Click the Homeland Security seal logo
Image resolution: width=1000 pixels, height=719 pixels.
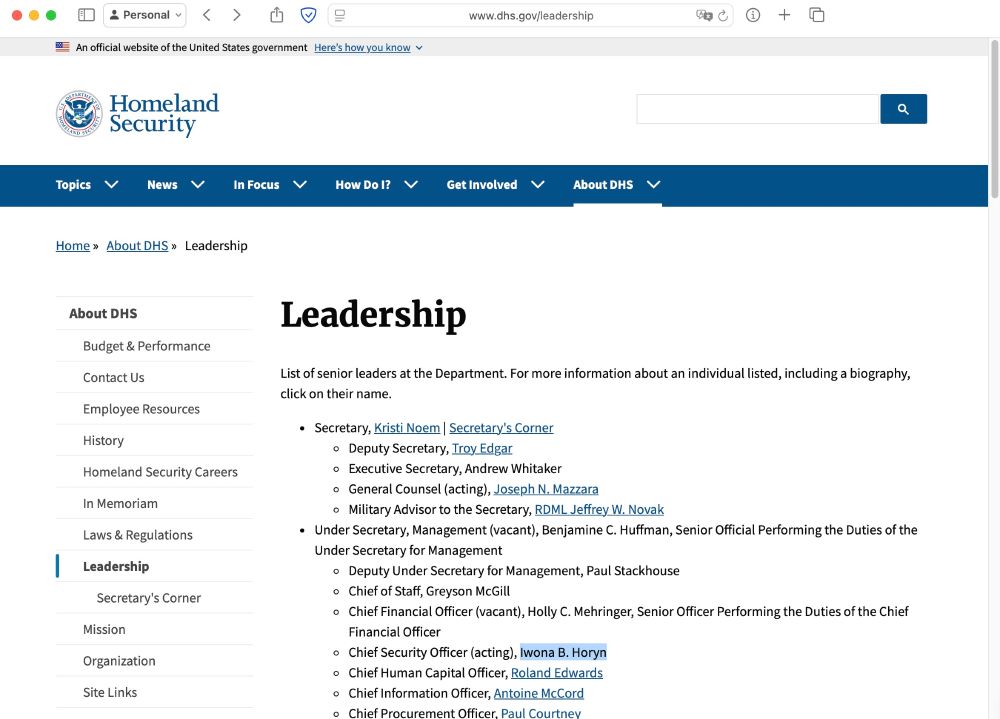(x=77, y=114)
